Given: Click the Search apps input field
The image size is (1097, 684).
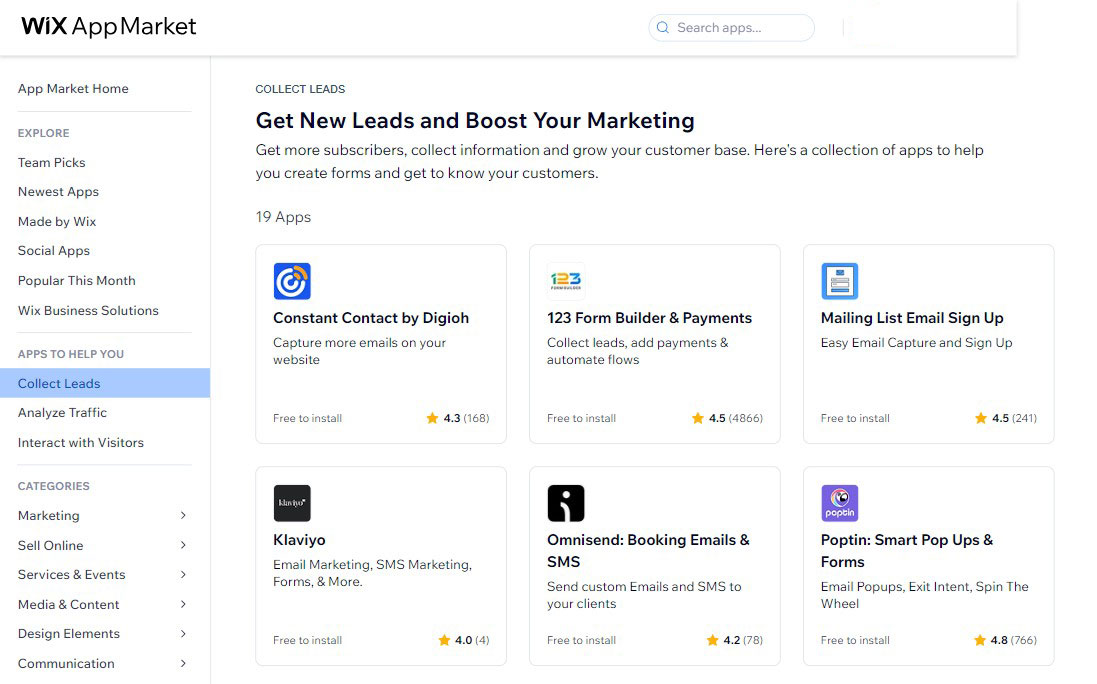Looking at the screenshot, I should click(740, 28).
